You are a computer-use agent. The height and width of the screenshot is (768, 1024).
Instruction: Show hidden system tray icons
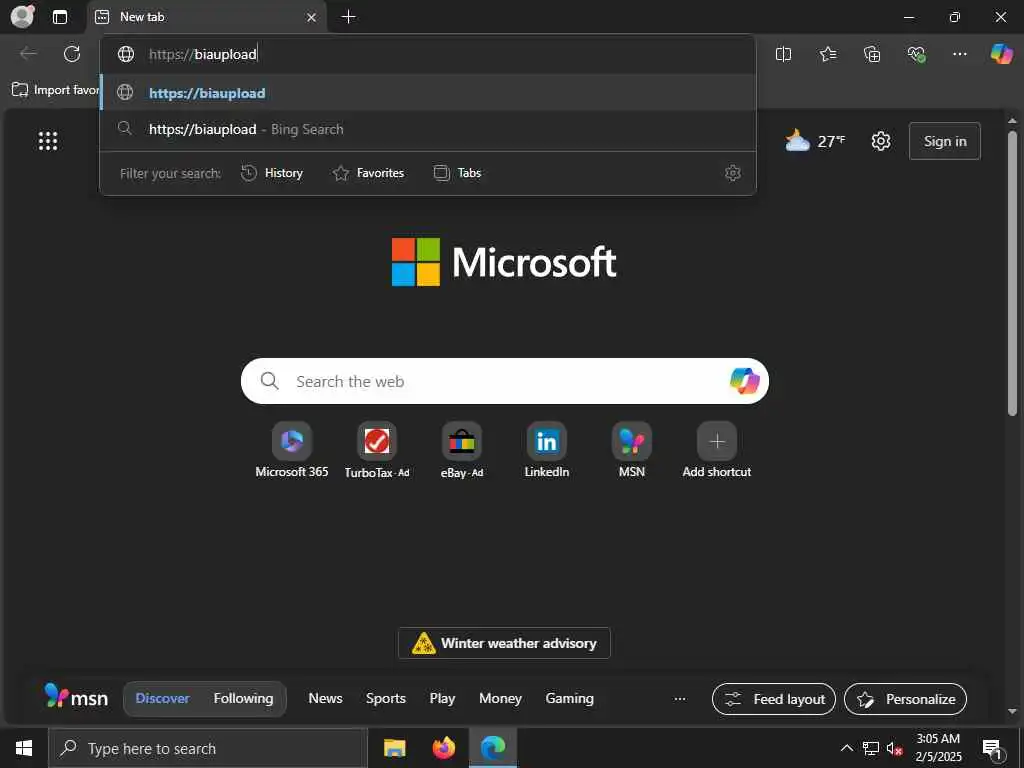tap(846, 748)
